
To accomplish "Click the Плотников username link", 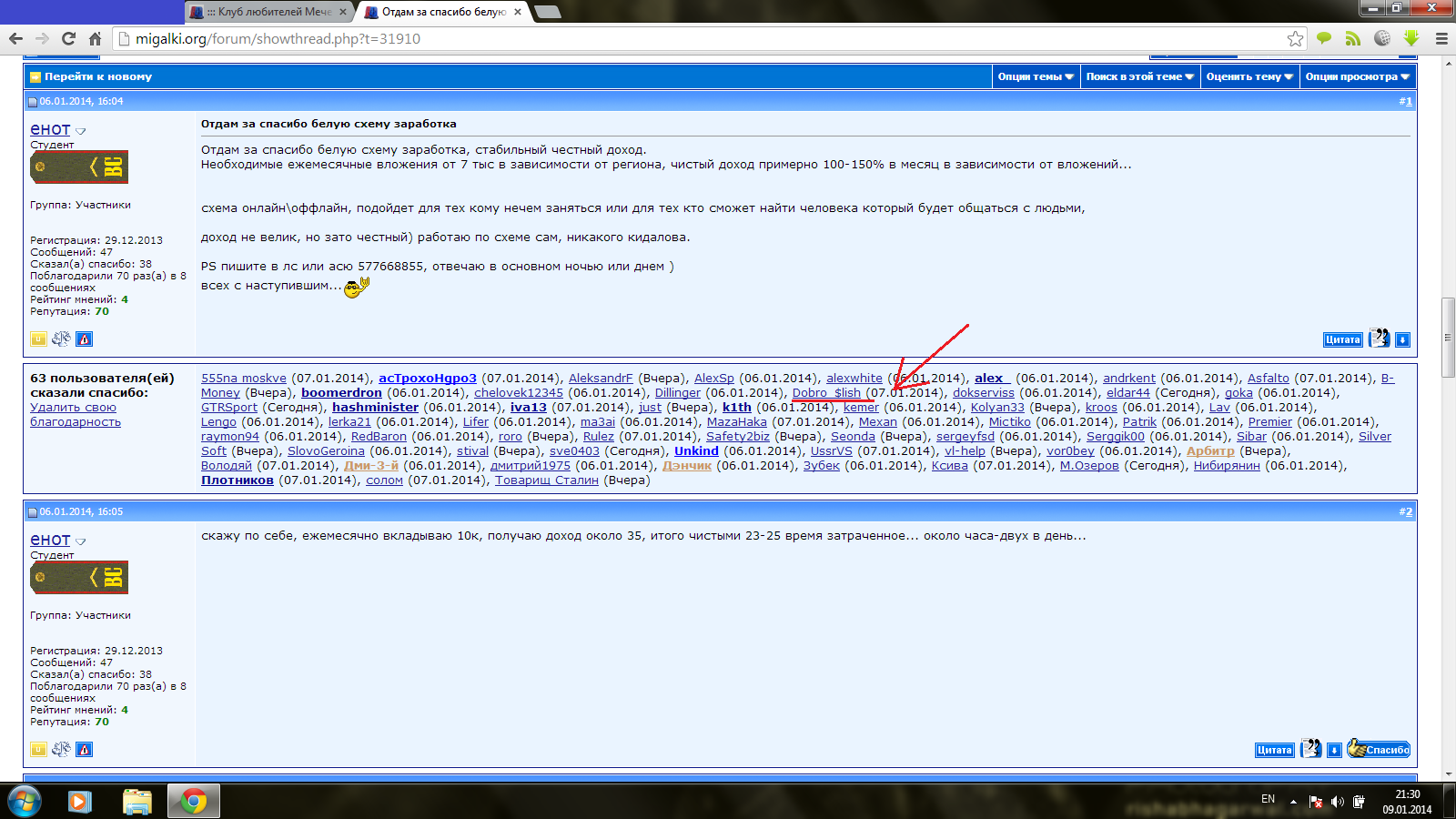I will [238, 480].
